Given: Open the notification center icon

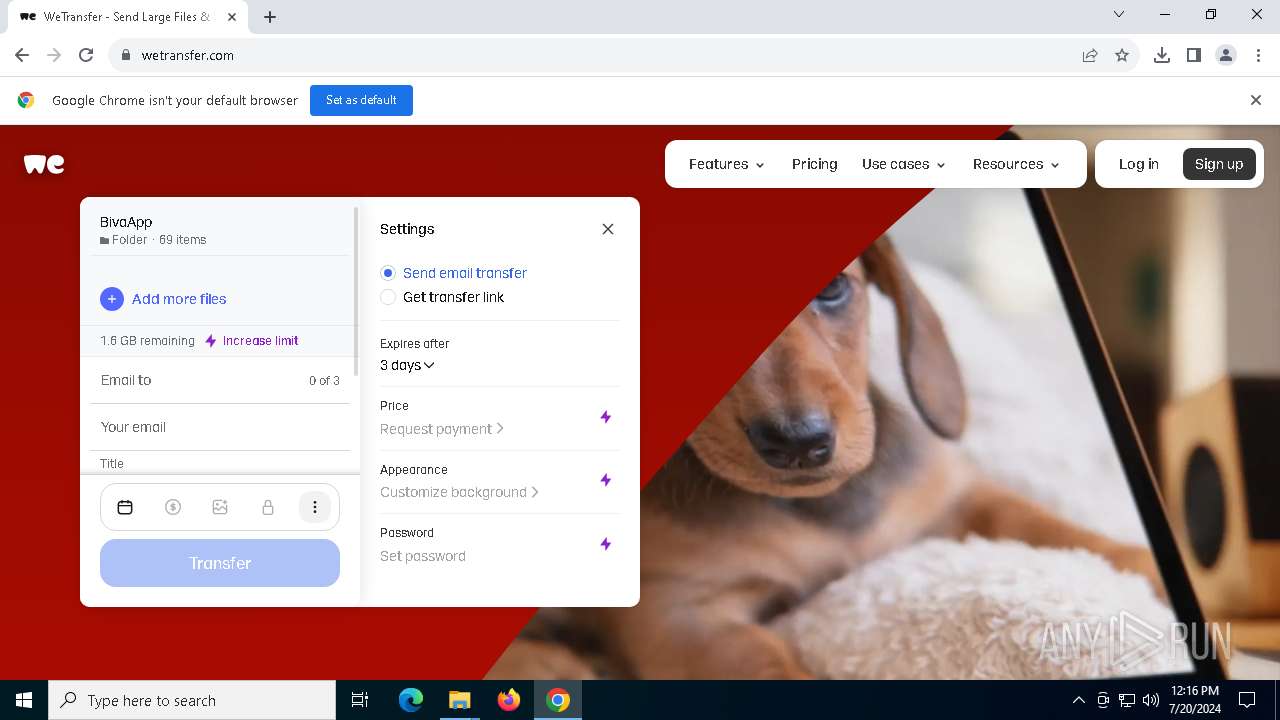Looking at the screenshot, I should (1247, 700).
